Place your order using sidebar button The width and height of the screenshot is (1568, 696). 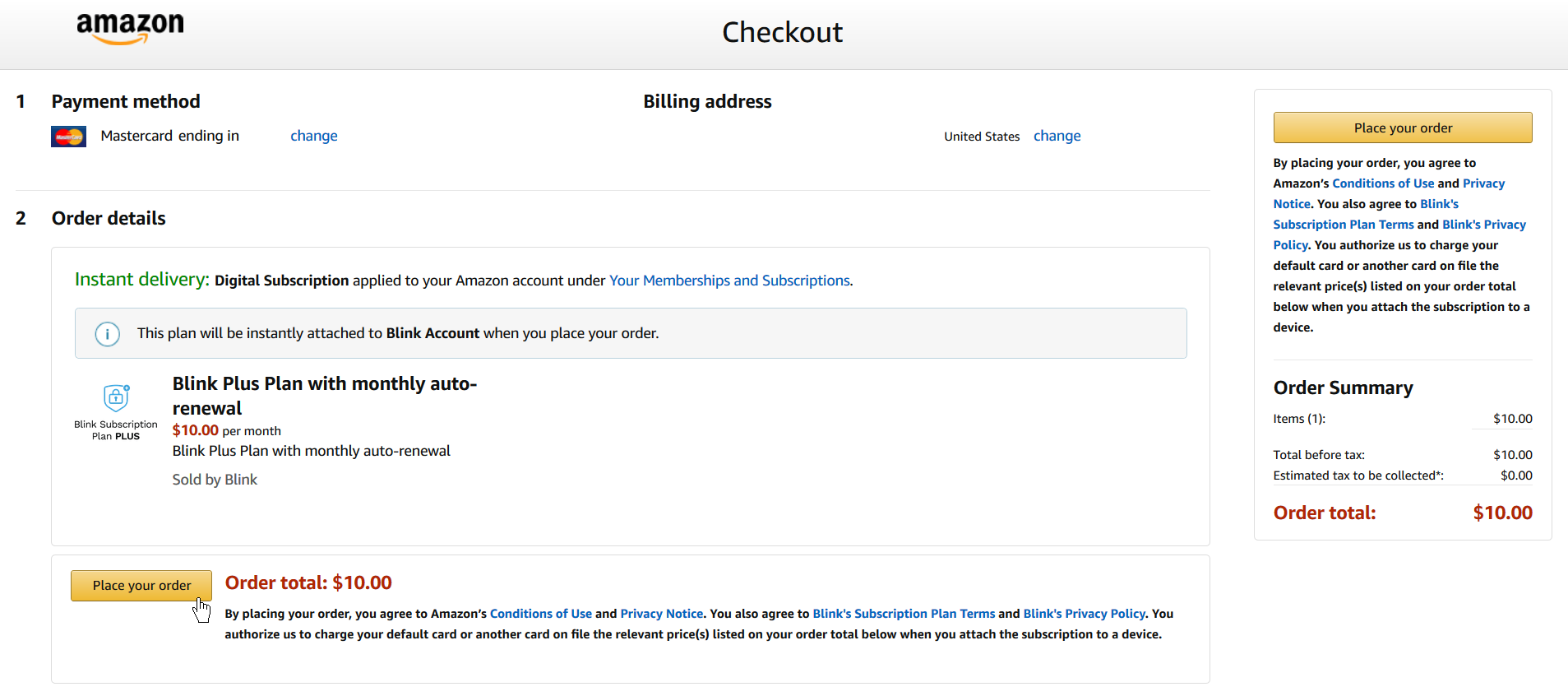point(1403,128)
